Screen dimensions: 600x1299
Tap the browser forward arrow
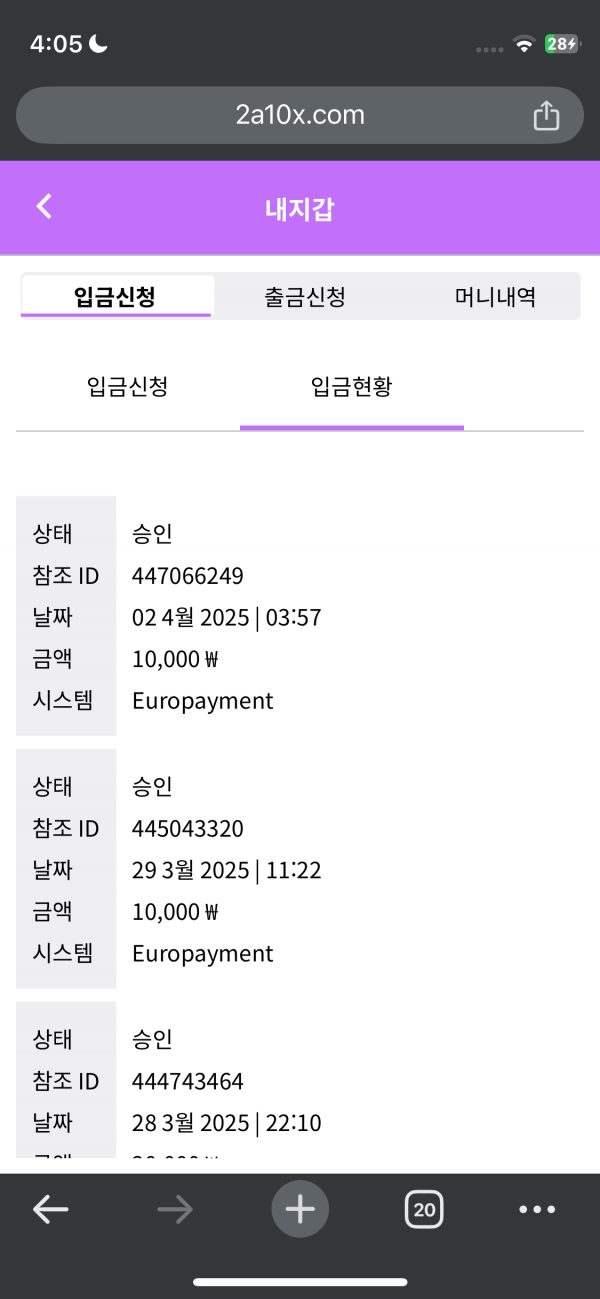point(175,1209)
